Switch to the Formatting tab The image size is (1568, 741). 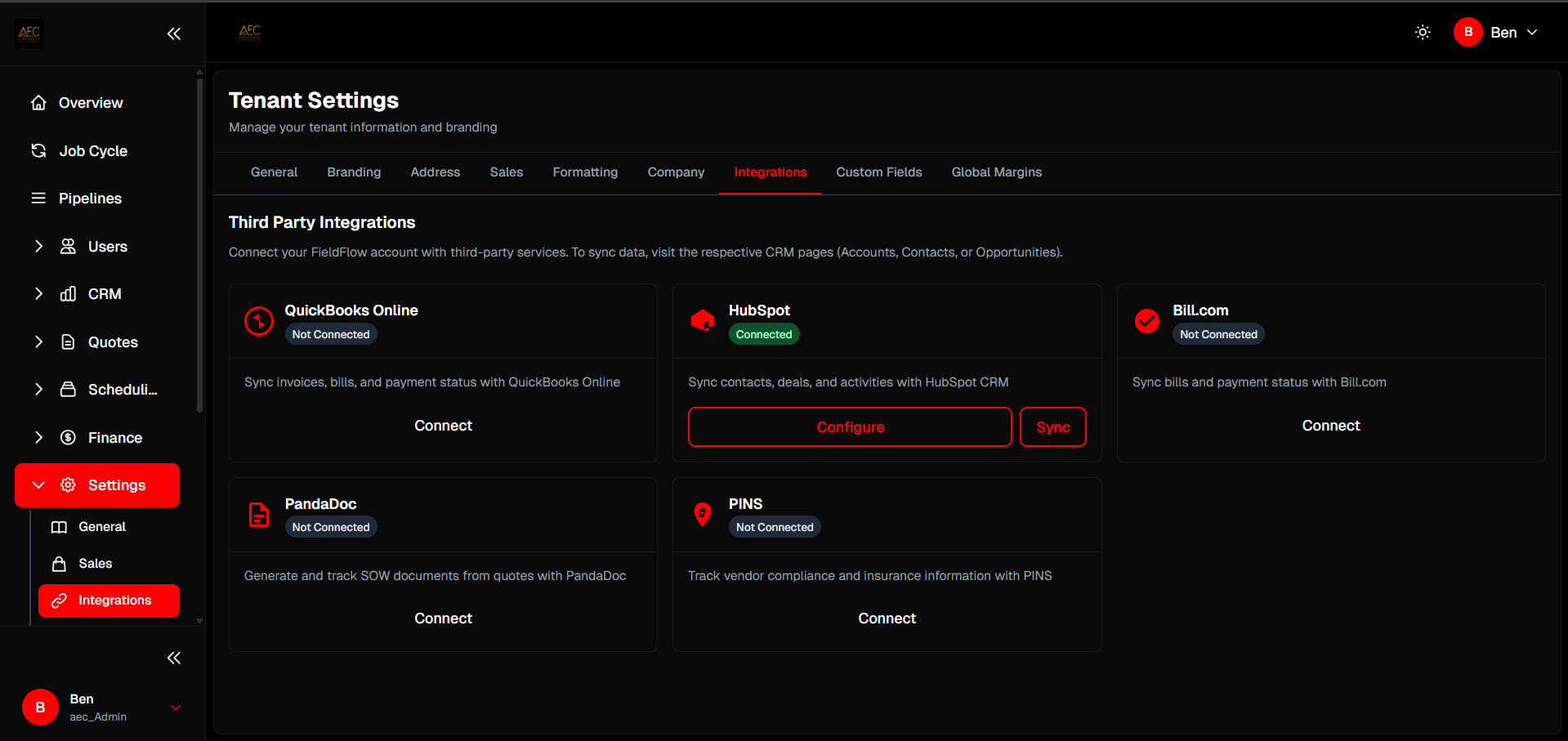[585, 172]
